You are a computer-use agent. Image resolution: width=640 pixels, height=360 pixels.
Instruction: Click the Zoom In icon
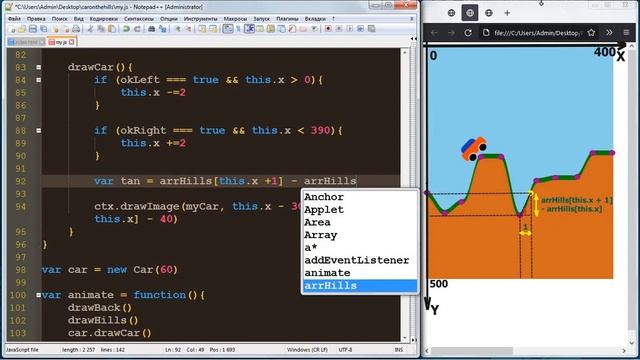pos(178,29)
